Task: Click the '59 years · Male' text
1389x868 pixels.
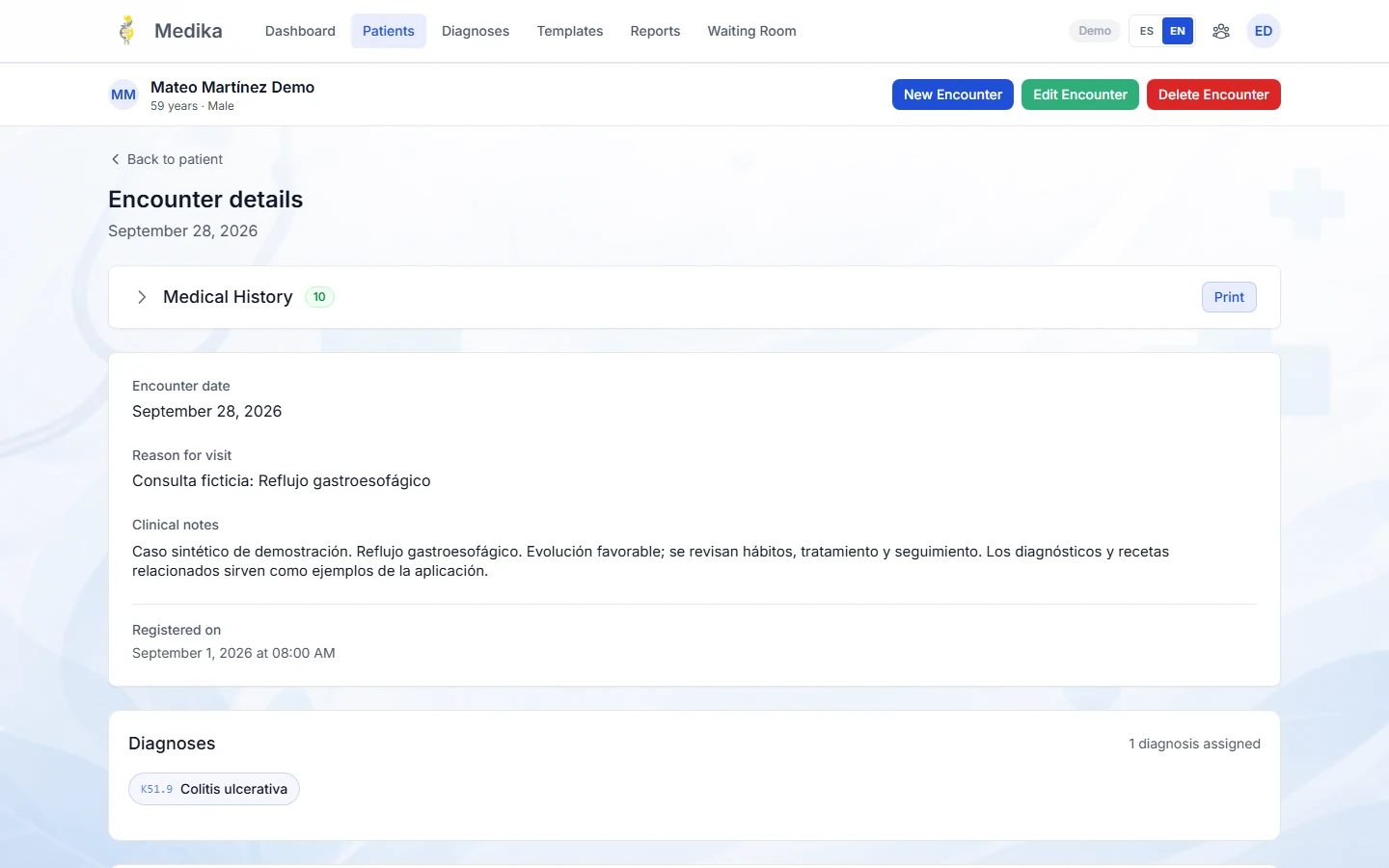Action: (192, 106)
